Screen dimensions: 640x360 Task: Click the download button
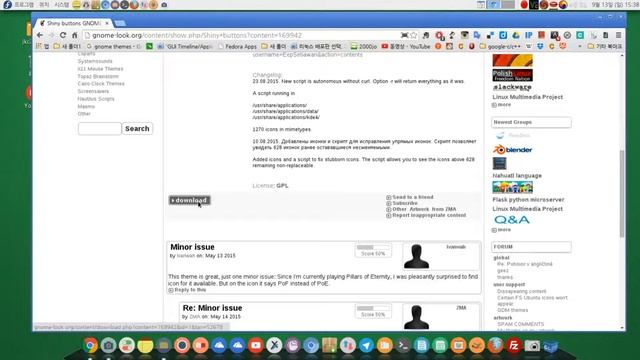[x=189, y=200]
